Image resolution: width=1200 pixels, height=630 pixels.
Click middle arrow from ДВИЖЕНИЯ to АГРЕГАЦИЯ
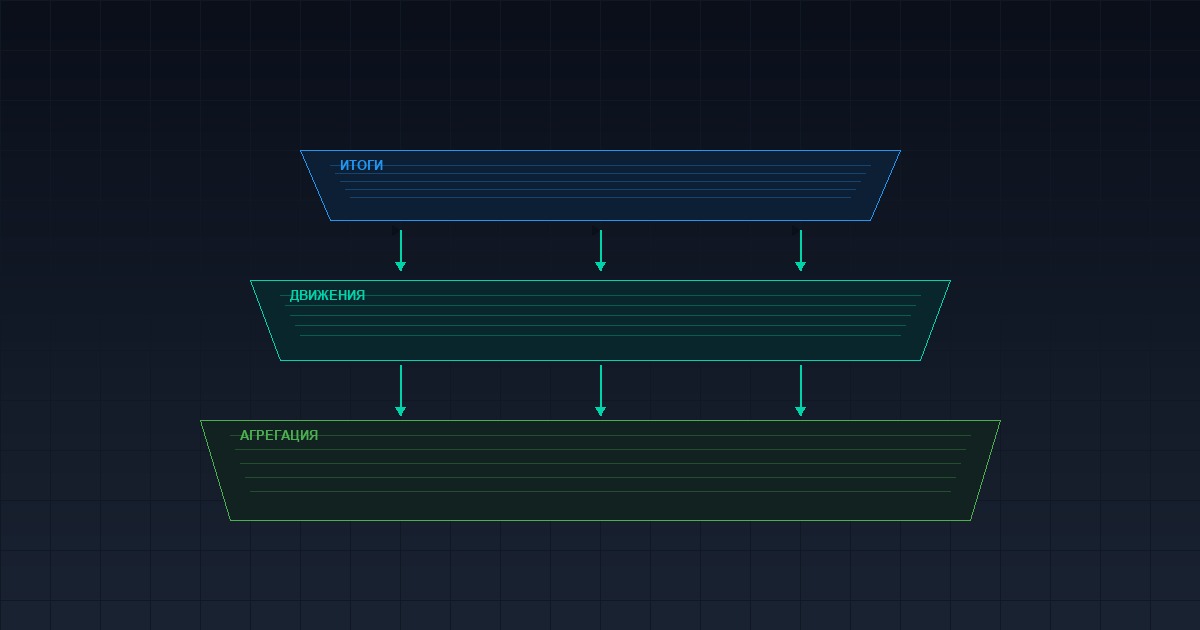click(600, 390)
